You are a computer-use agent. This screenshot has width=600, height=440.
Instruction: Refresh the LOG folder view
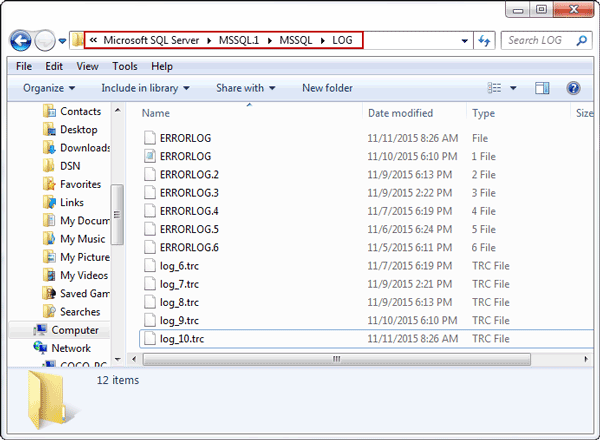(x=484, y=41)
